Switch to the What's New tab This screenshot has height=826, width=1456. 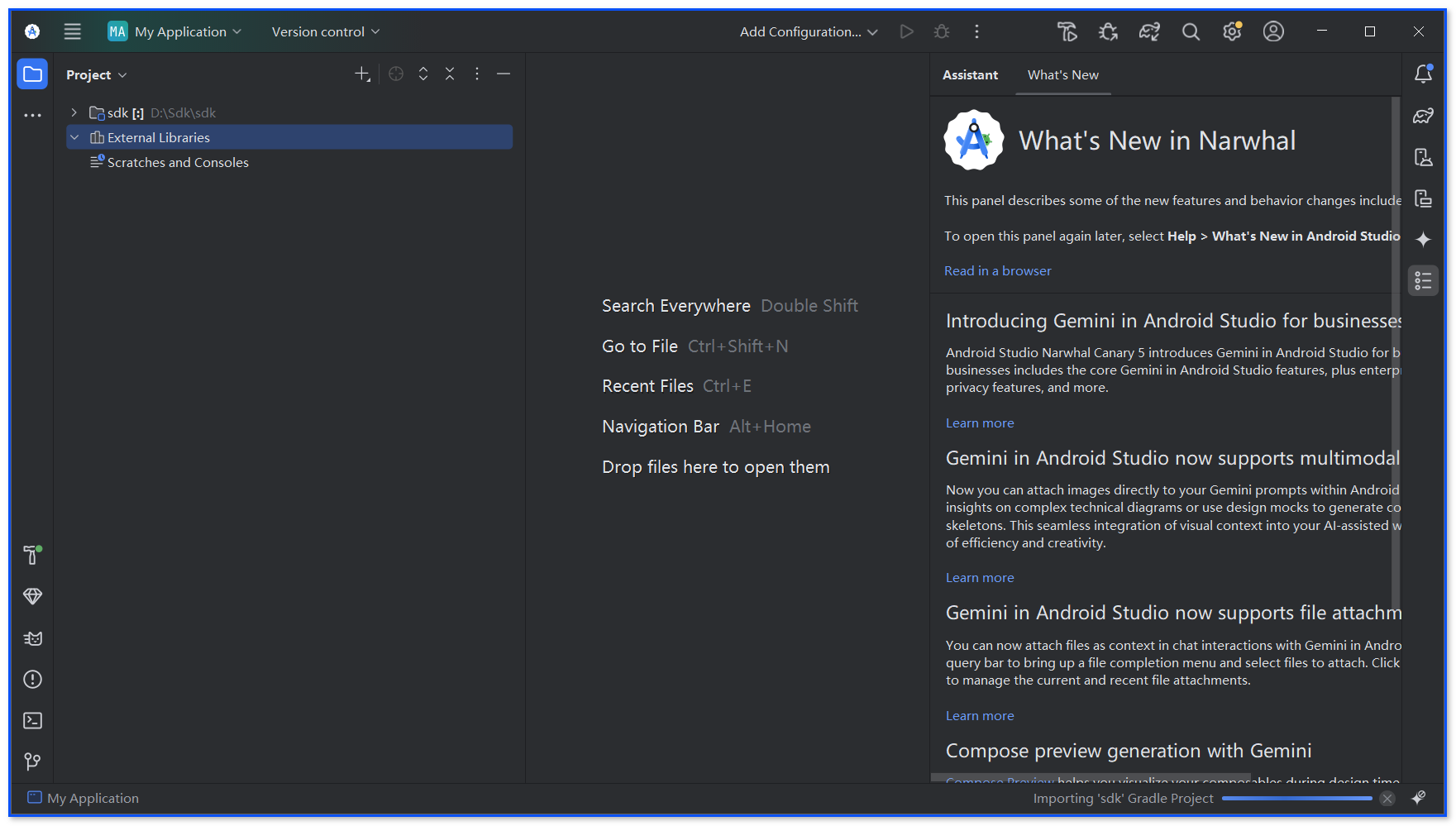point(1063,74)
